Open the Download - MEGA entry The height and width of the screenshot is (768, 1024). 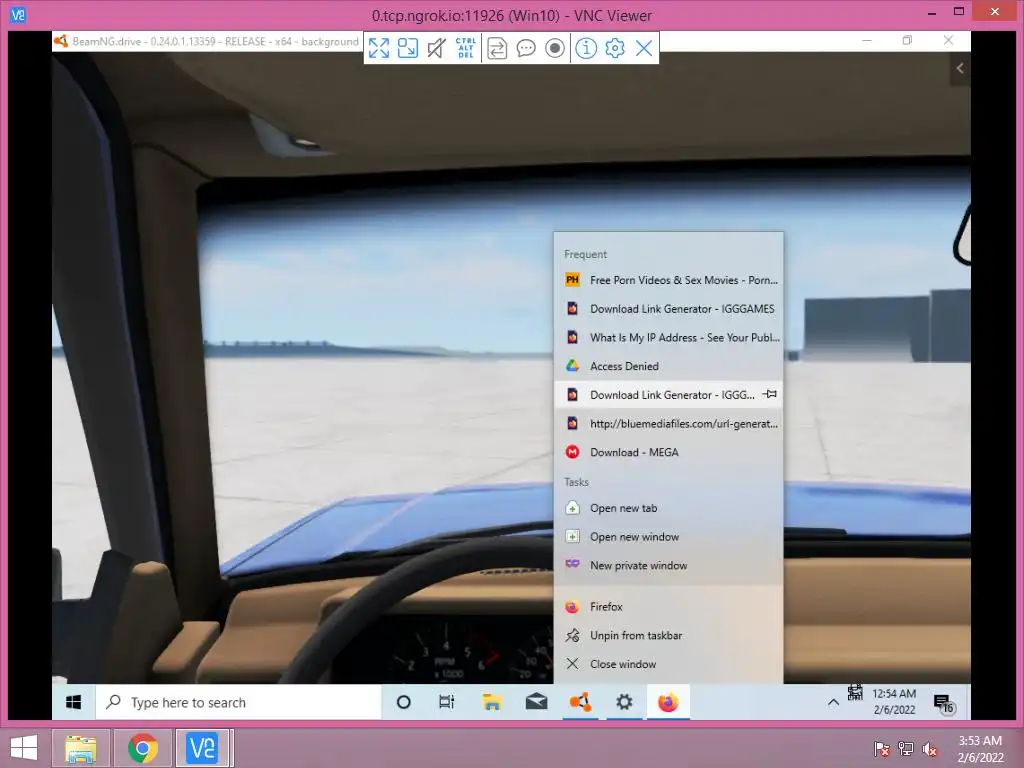tap(668, 453)
